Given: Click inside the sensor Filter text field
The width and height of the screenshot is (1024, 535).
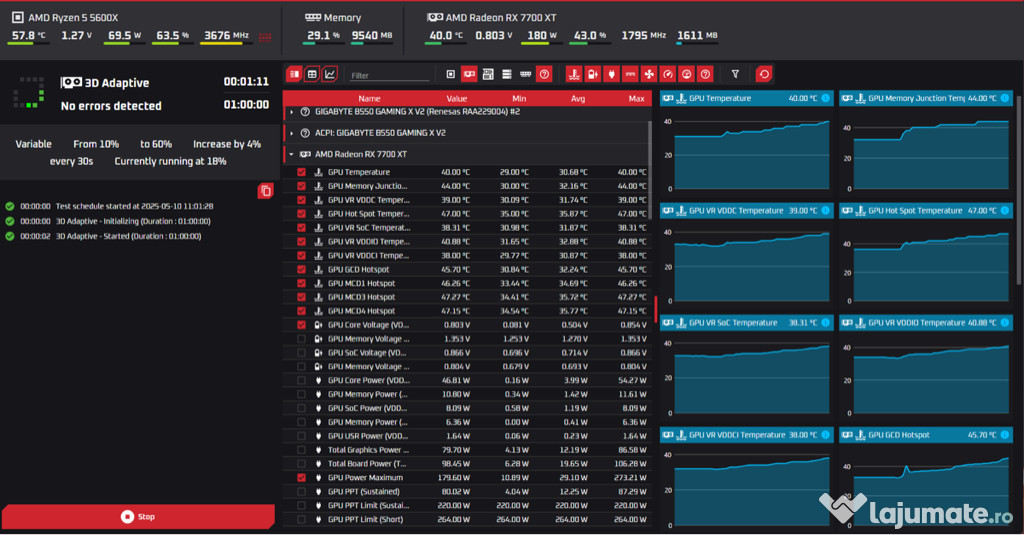Looking at the screenshot, I should click(389, 75).
